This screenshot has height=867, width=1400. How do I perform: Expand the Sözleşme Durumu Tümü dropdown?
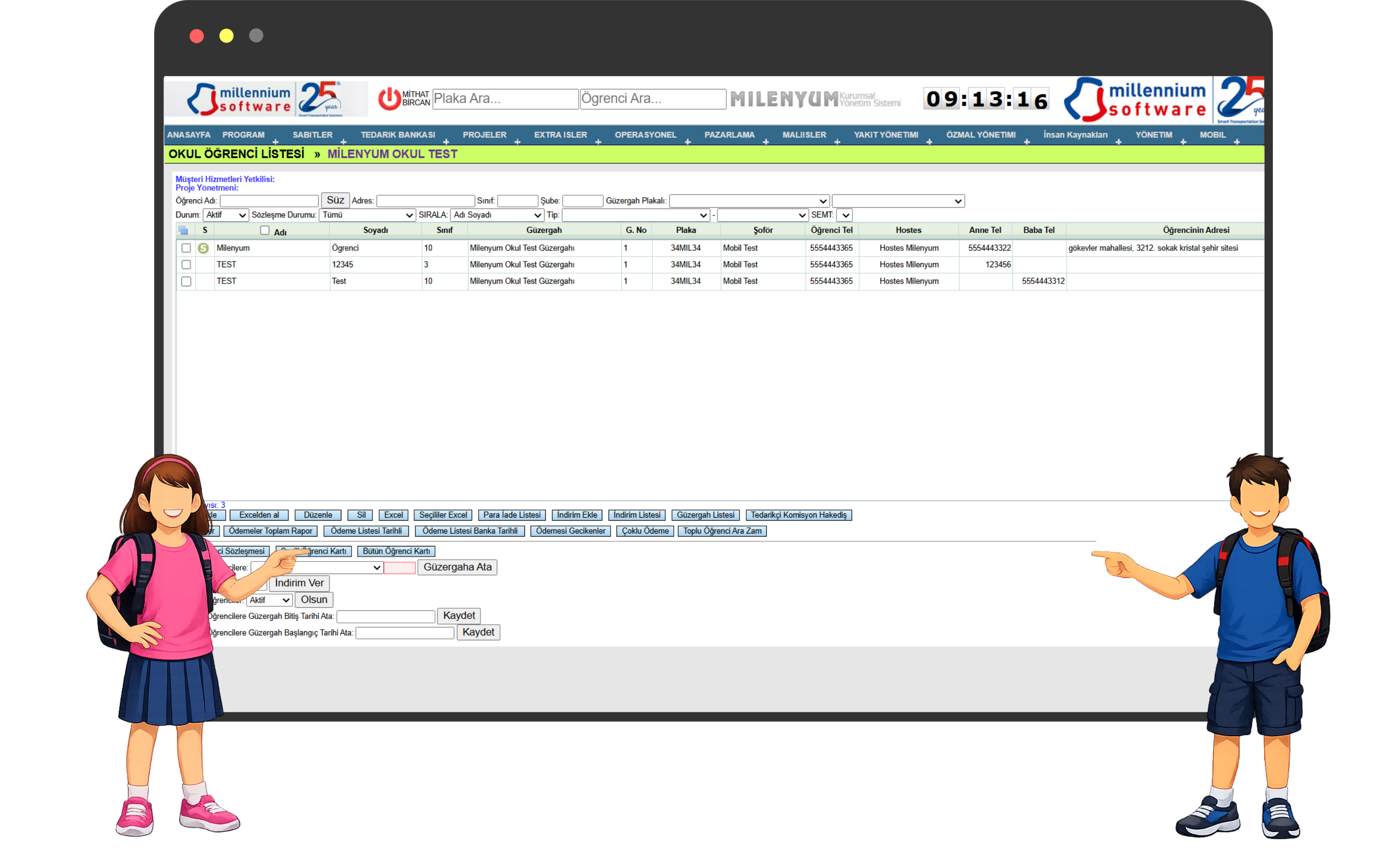pyautogui.click(x=368, y=215)
